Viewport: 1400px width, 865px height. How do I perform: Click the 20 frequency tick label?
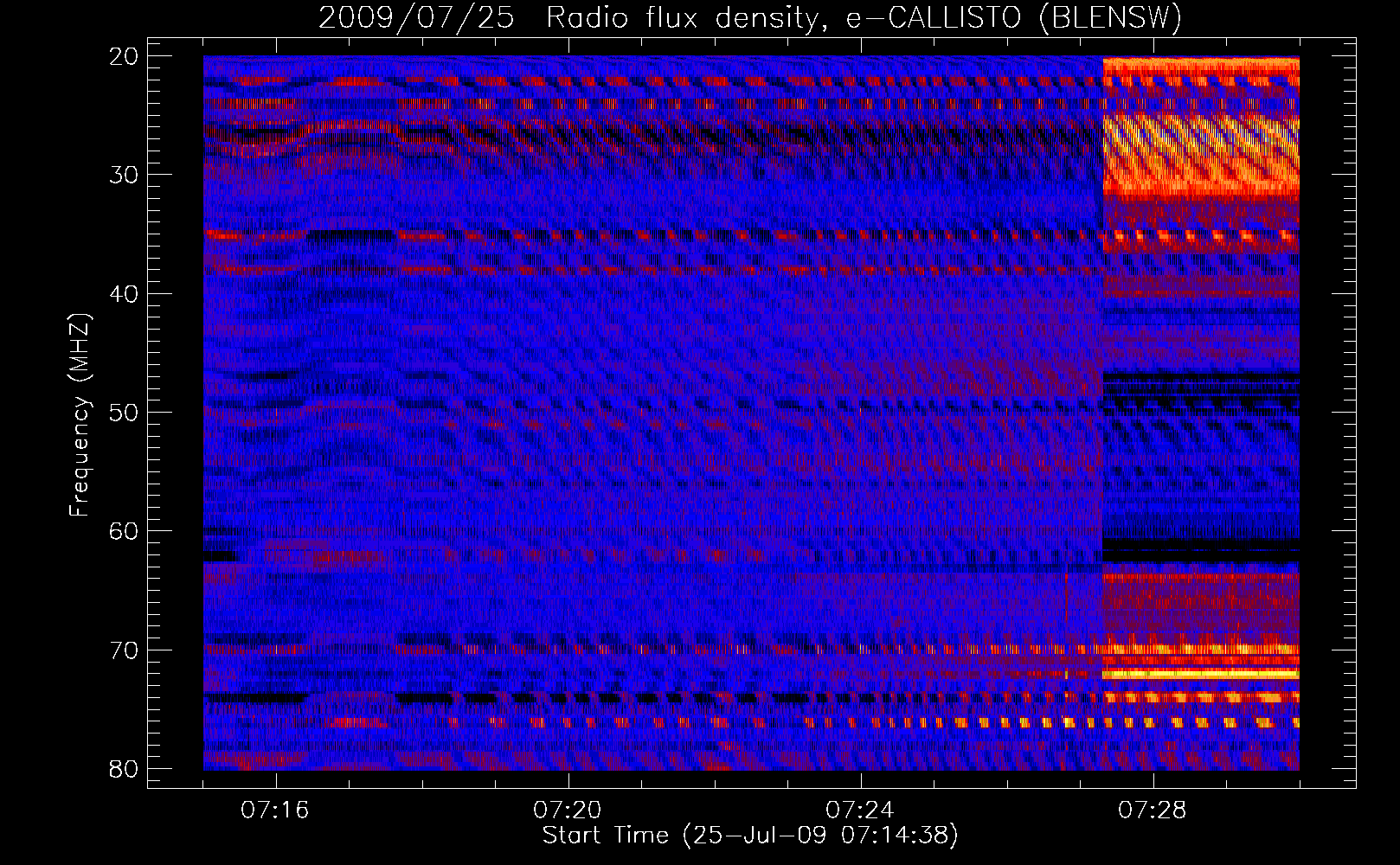pyautogui.click(x=125, y=56)
